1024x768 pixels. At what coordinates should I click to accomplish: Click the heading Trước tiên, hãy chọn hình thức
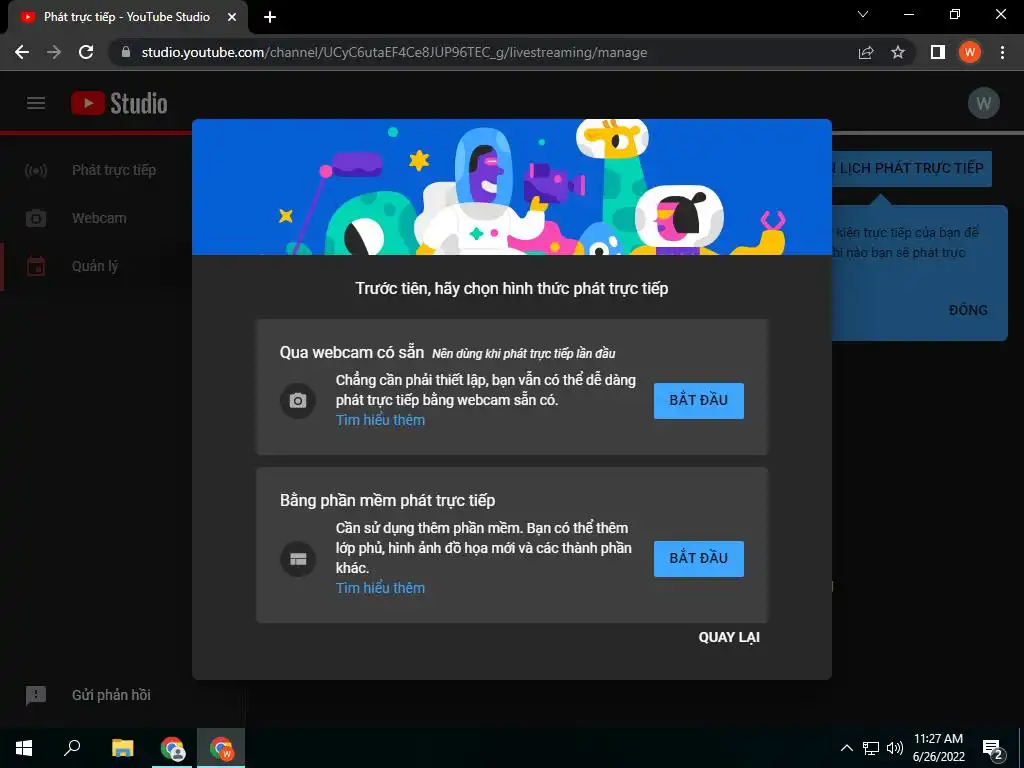512,289
